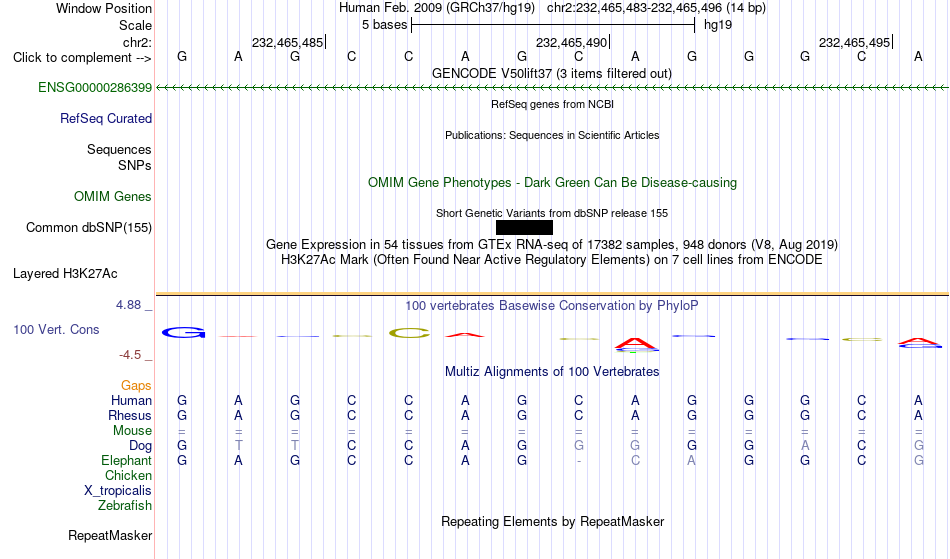Click the Scale track label
The height and width of the screenshot is (559, 950).
click(135, 25)
